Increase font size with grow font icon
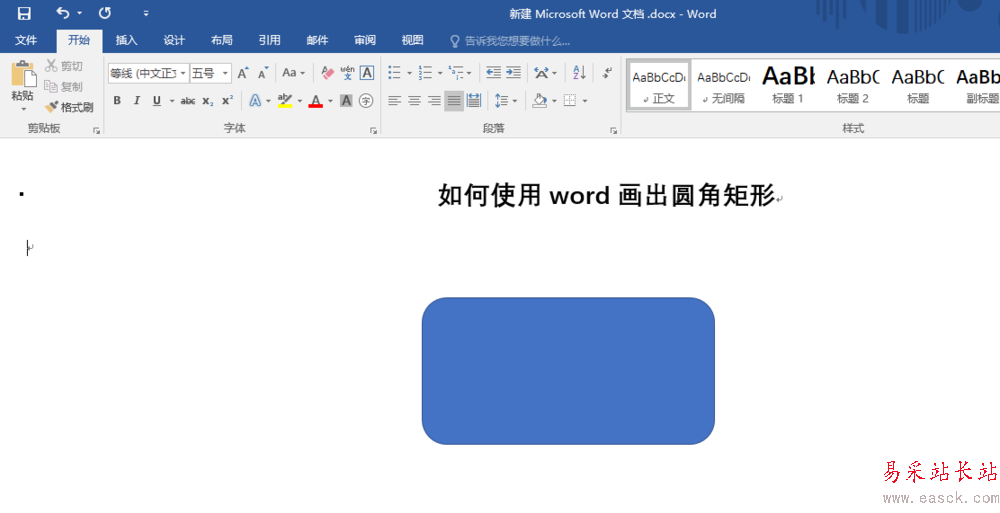The height and width of the screenshot is (513, 1000). click(243, 73)
